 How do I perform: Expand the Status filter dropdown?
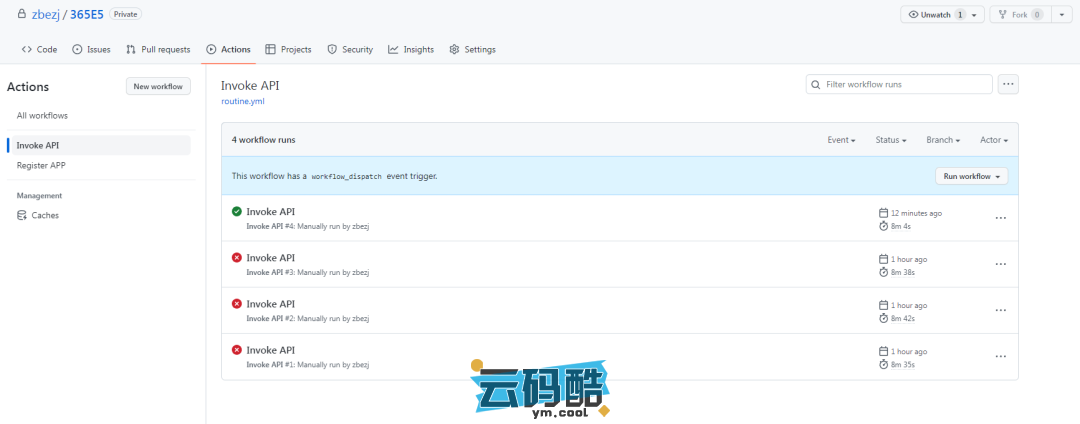(890, 140)
